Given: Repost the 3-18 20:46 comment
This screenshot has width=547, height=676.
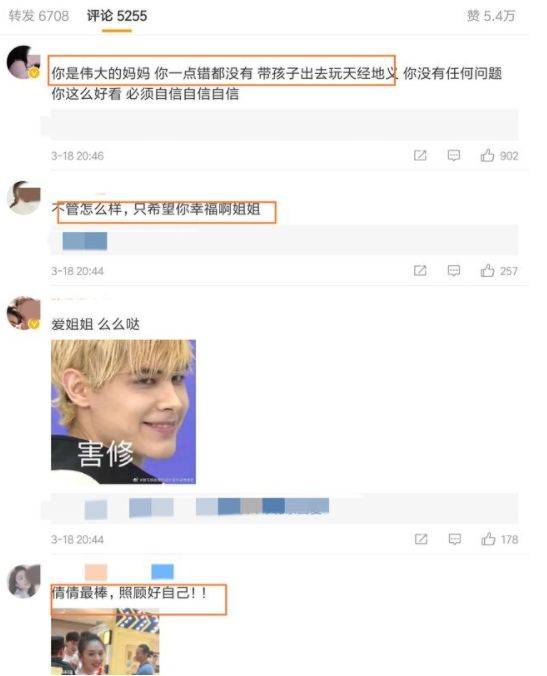Looking at the screenshot, I should [x=420, y=155].
